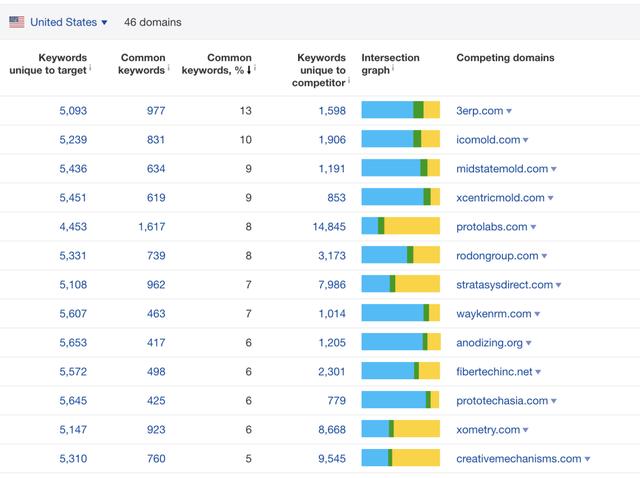Click 2,301 competitor keywords for fibertechinc.net
640x478 pixels.
(332, 371)
